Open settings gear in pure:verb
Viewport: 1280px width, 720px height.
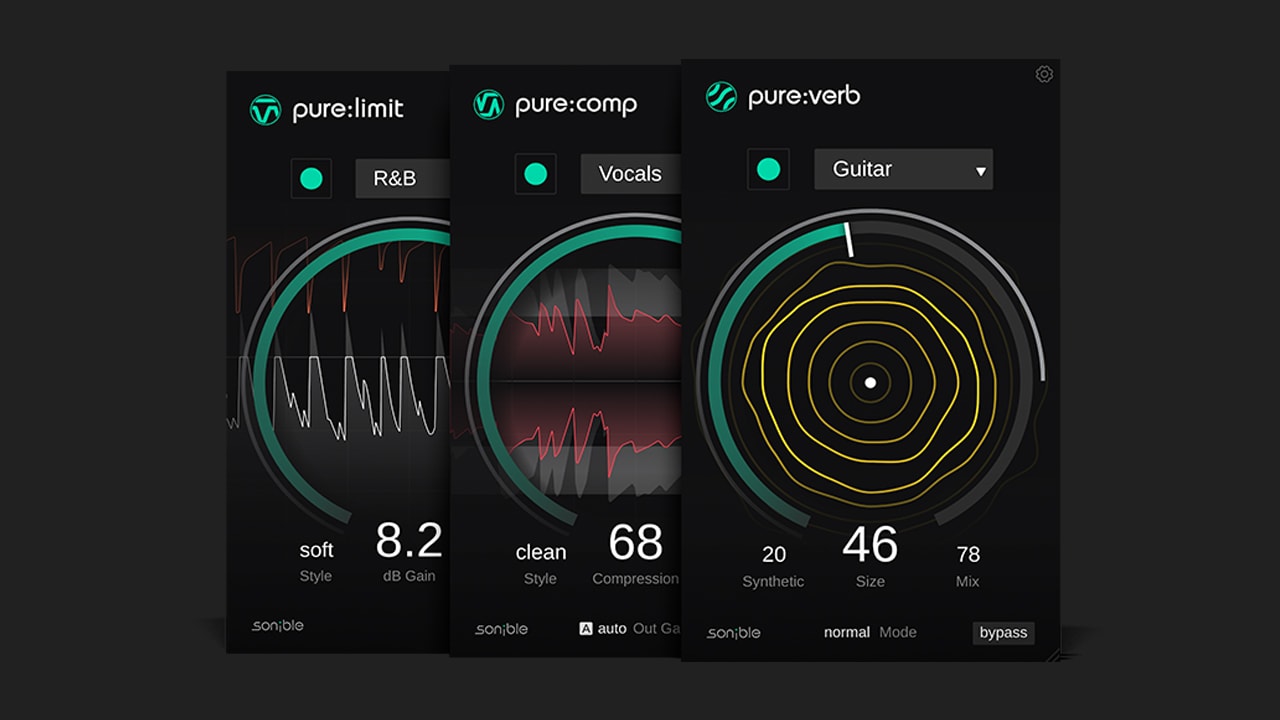(x=1044, y=74)
